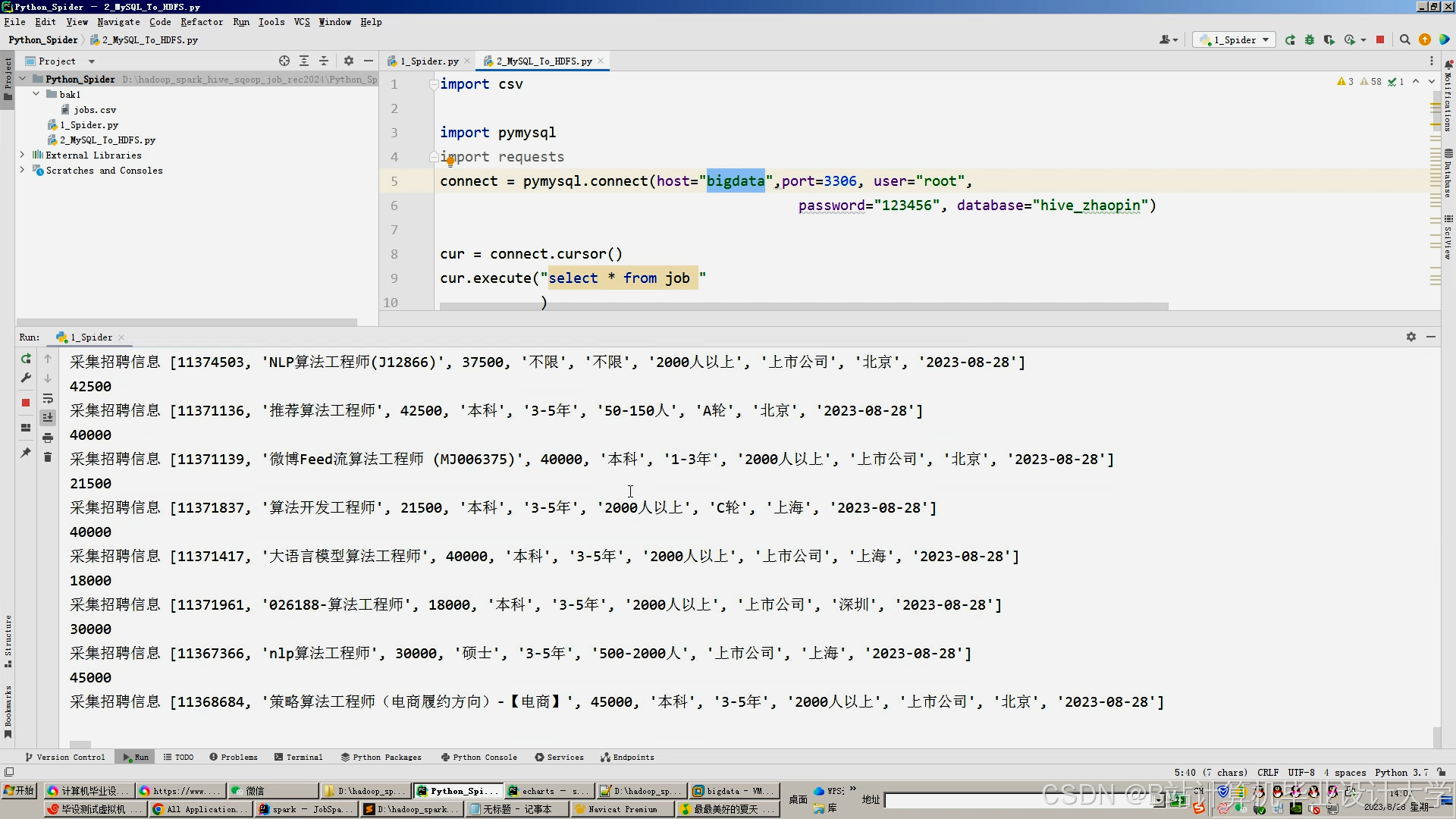The width and height of the screenshot is (1456, 819).
Task: Click the Rerun icon in Run panel
Action: click(26, 359)
